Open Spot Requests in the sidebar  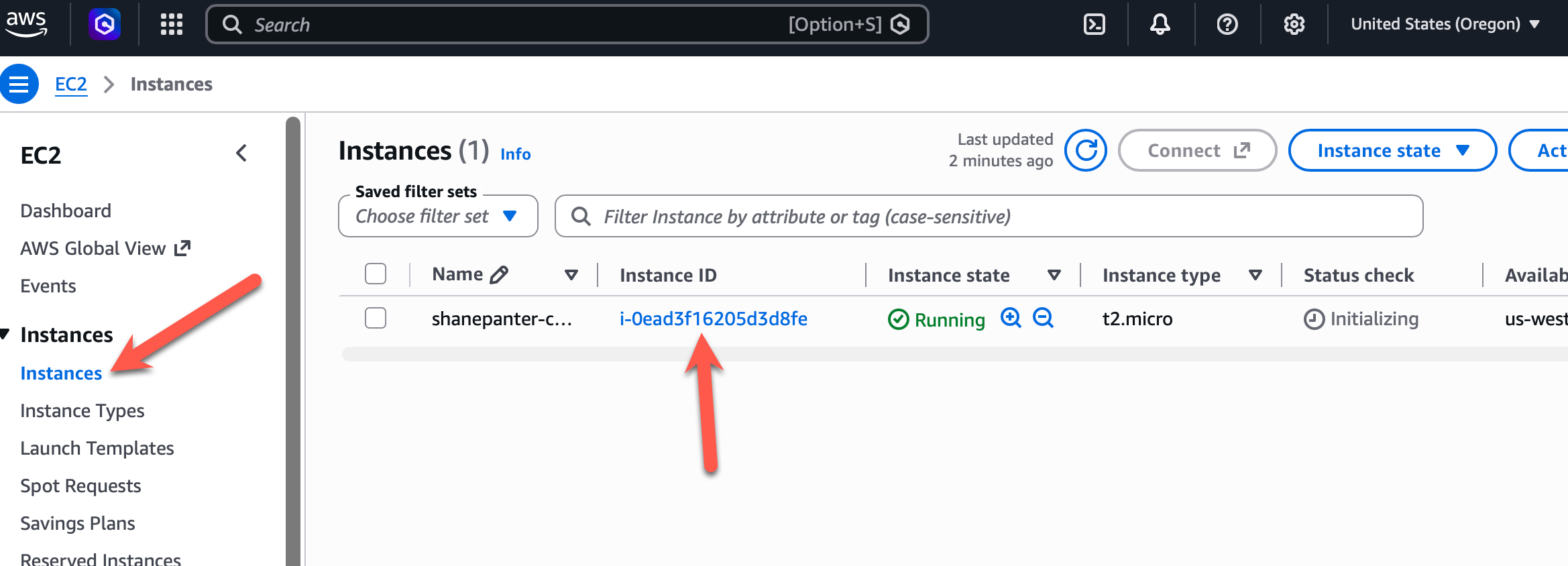point(80,486)
